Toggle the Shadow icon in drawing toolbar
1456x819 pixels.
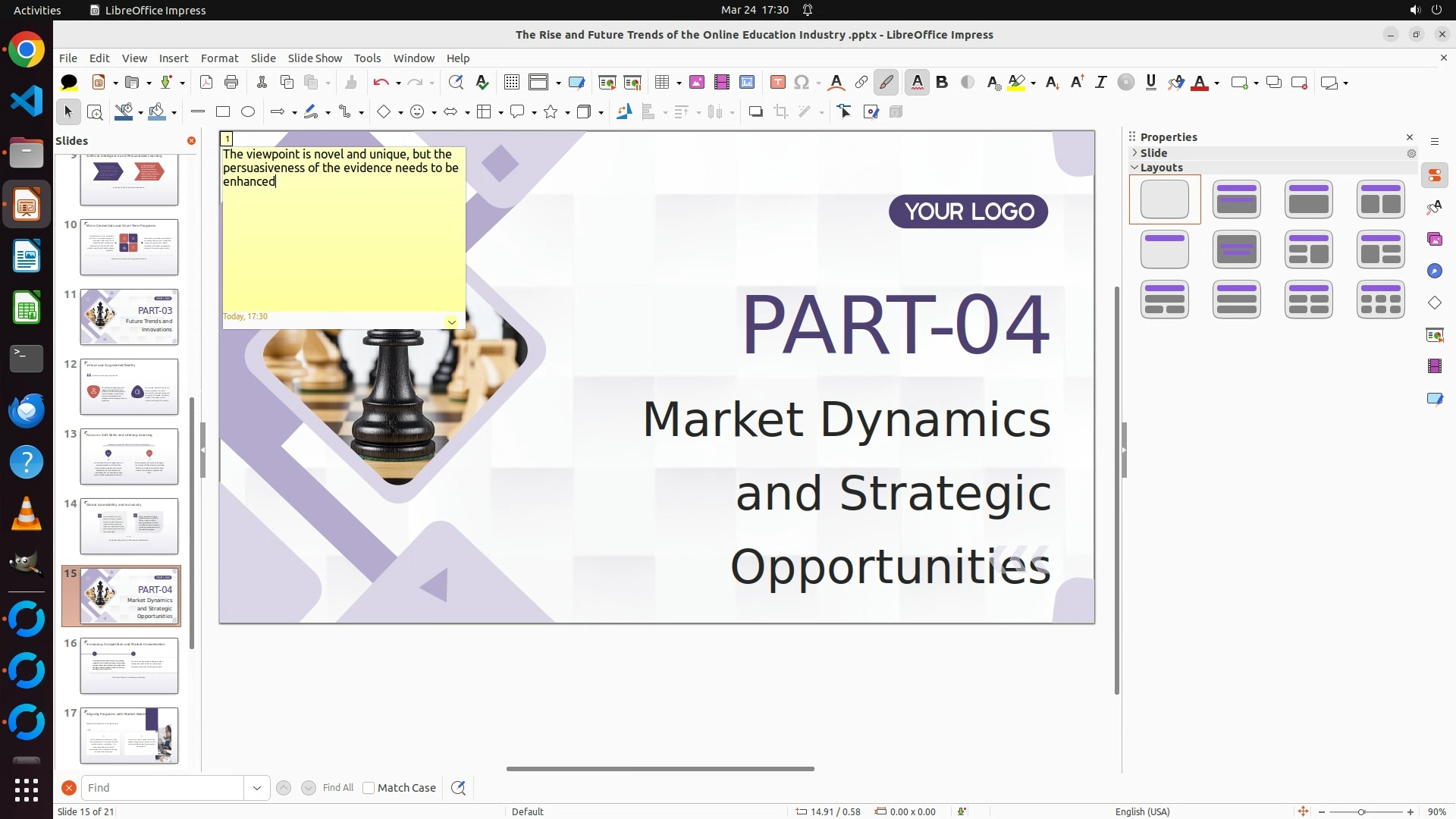pos(755,112)
